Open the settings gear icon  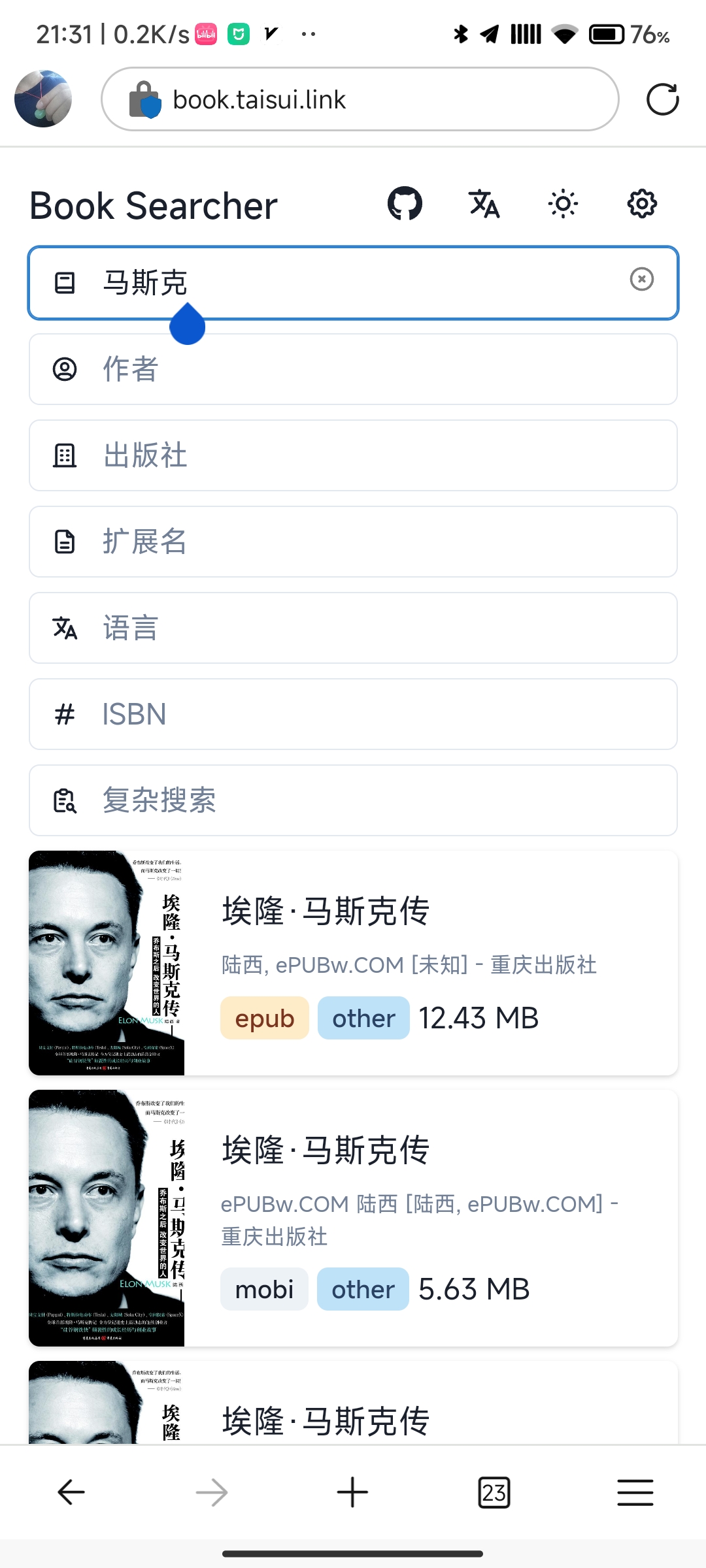642,204
